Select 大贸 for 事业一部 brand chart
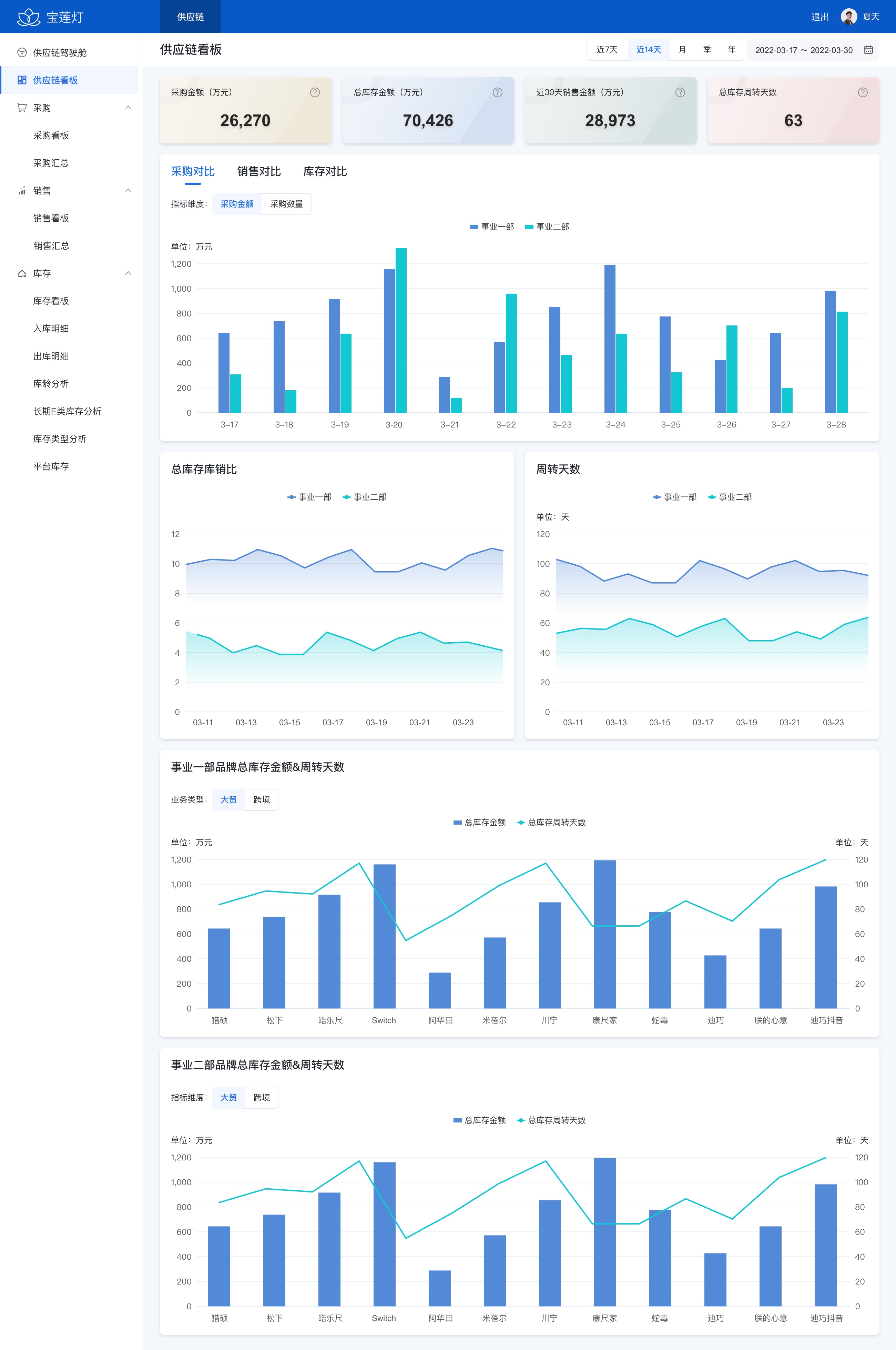 click(x=228, y=799)
